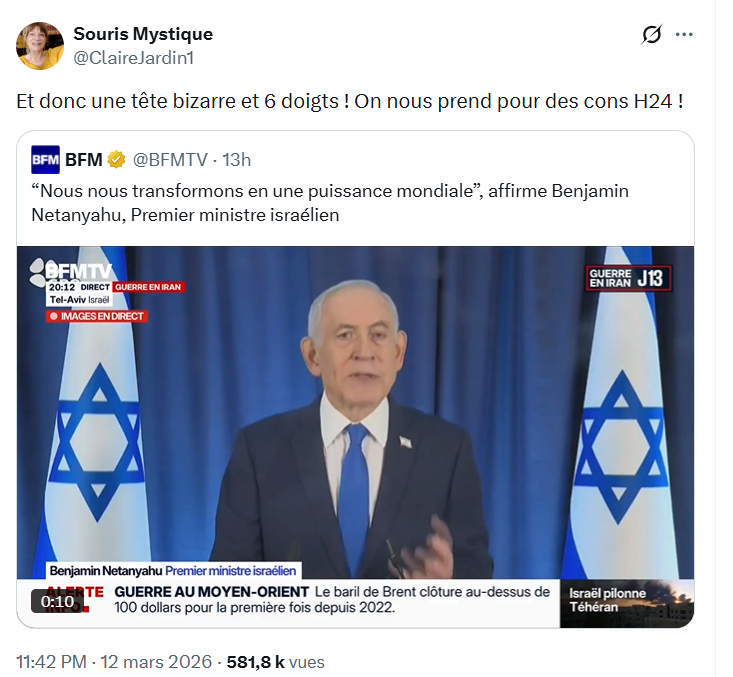
Task: Click the Souris Mystique profile avatar
Action: (x=40, y=45)
